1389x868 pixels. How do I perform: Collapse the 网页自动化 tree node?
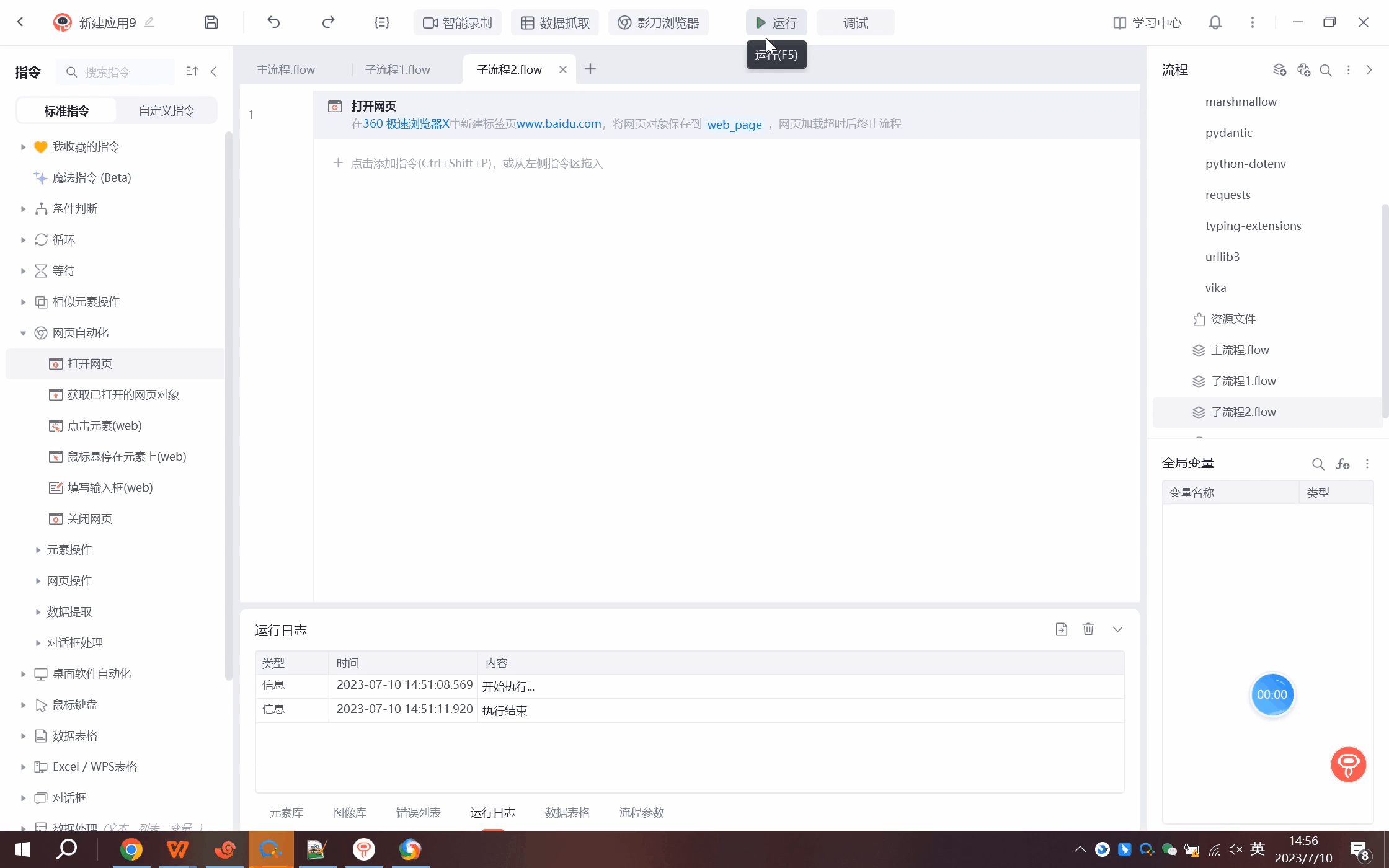click(23, 333)
